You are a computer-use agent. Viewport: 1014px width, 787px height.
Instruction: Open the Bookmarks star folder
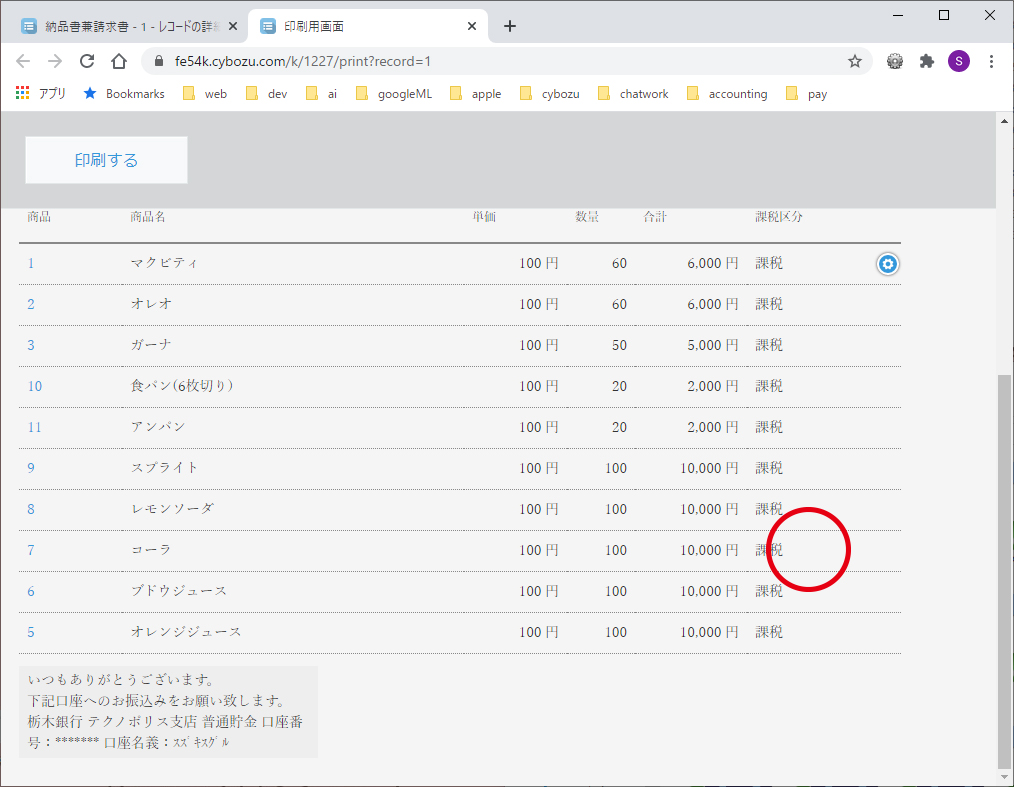click(124, 94)
